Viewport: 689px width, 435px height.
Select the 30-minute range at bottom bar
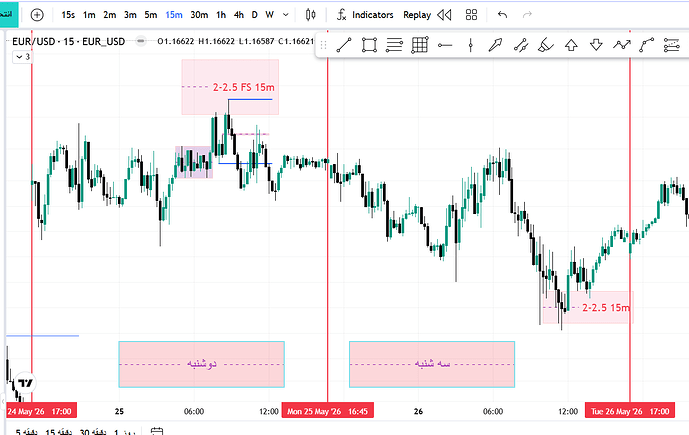[x=93, y=432]
